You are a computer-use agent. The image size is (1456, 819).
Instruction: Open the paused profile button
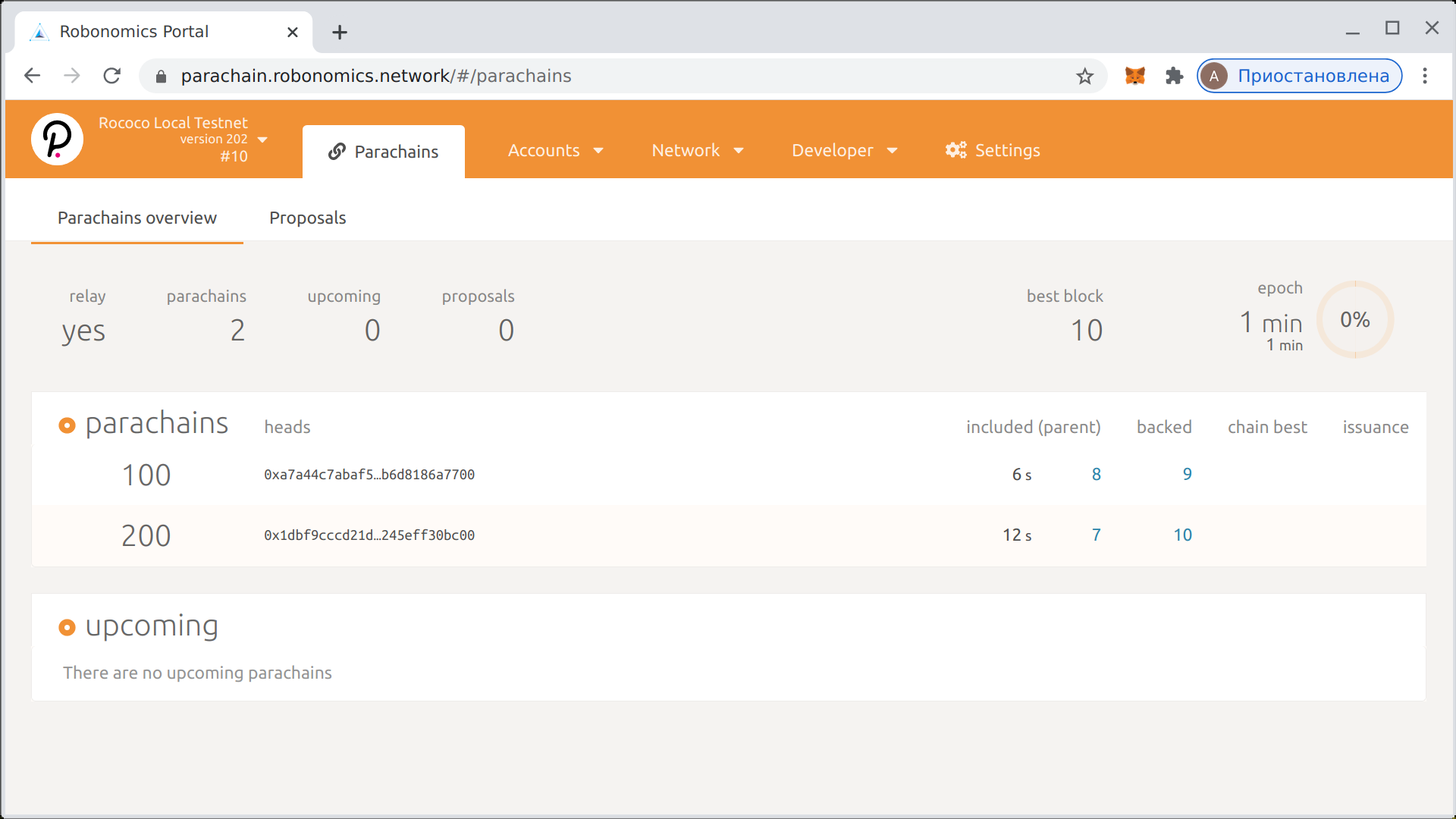tap(1299, 76)
